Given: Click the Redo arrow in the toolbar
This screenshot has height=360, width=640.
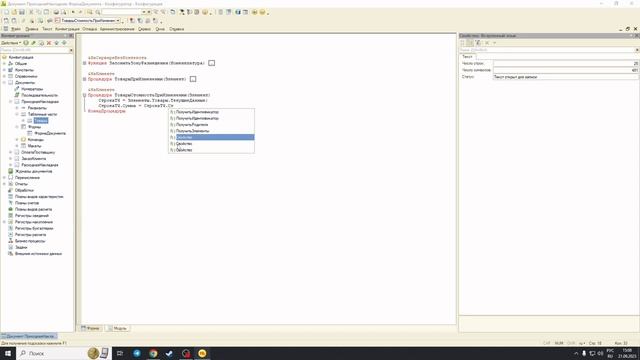Looking at the screenshot, I should (x=80, y=12).
